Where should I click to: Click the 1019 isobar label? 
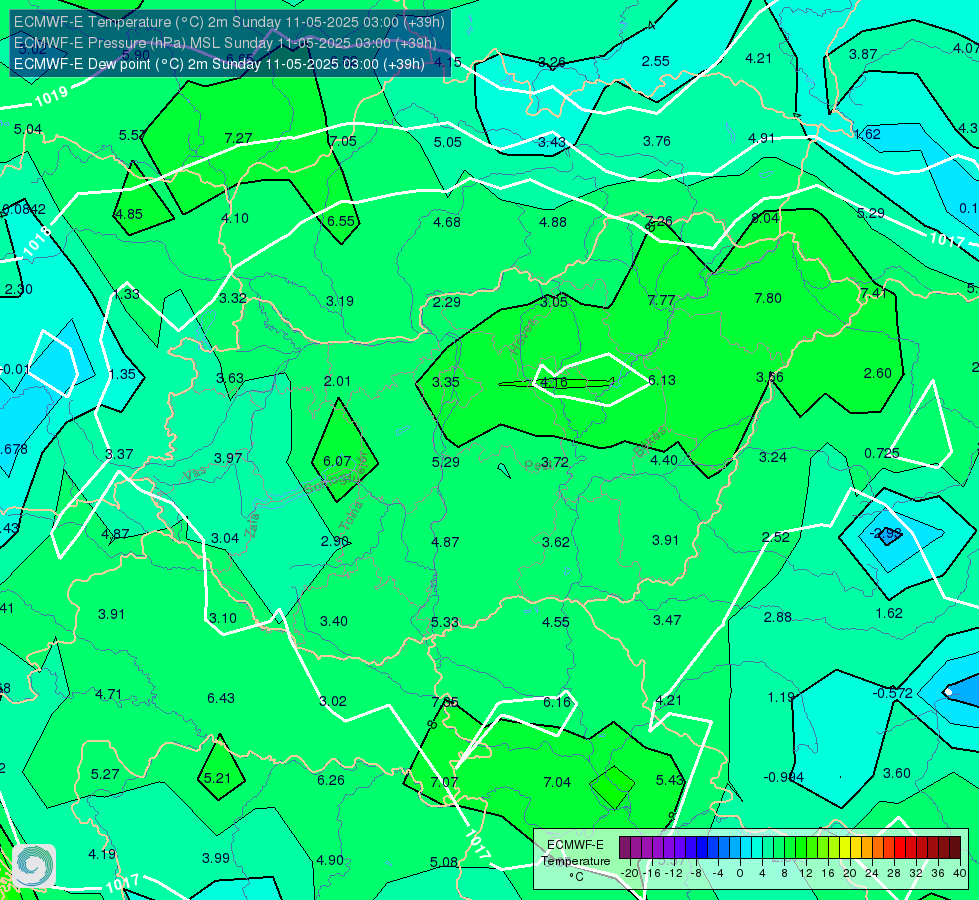coord(51,97)
